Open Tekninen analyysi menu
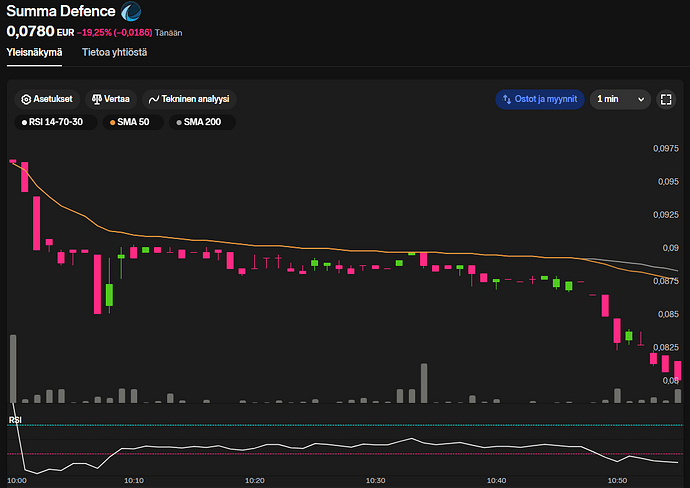The width and height of the screenshot is (690, 488). tap(189, 99)
